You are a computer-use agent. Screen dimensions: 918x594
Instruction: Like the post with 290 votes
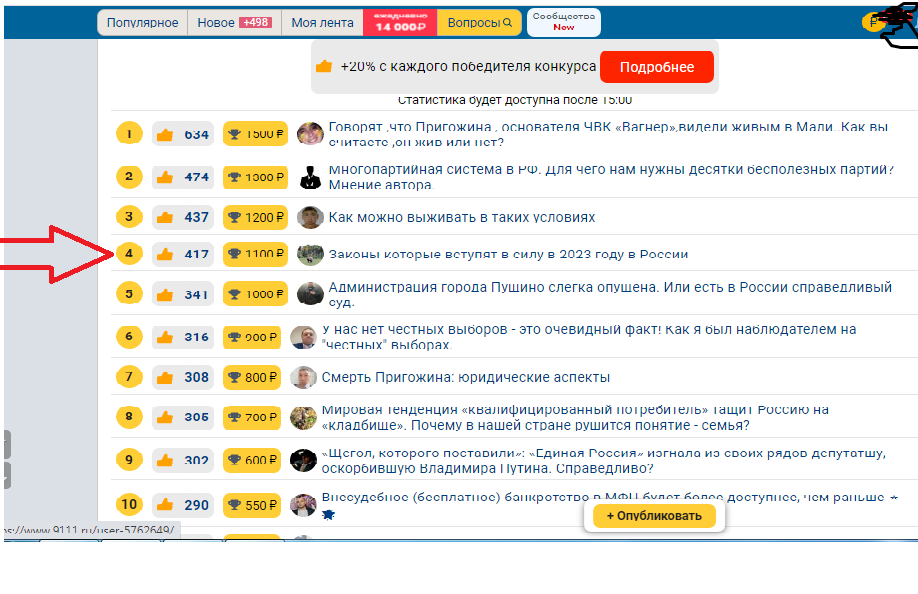pyautogui.click(x=165, y=505)
